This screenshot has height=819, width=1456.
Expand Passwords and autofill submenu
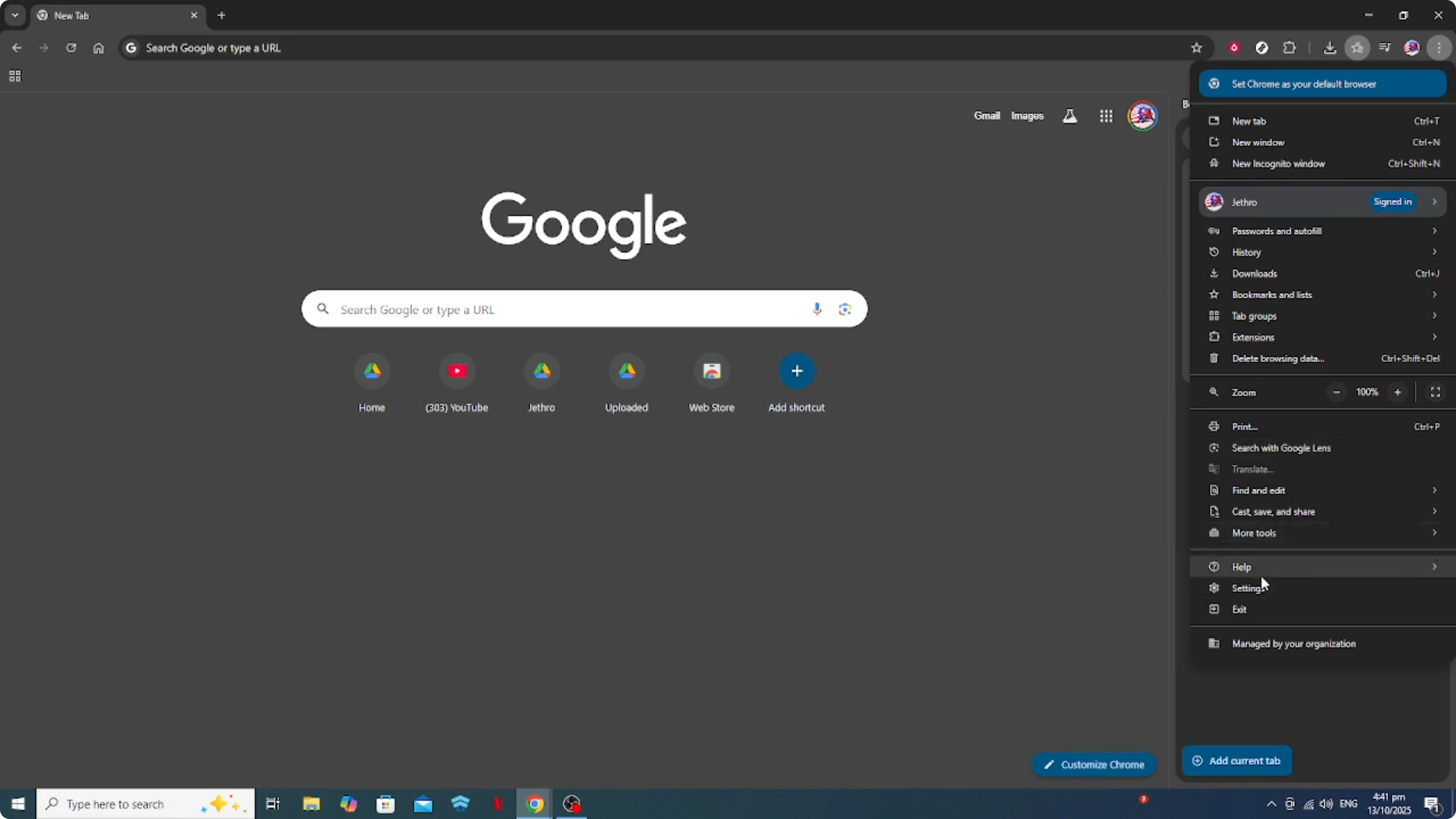1322,231
